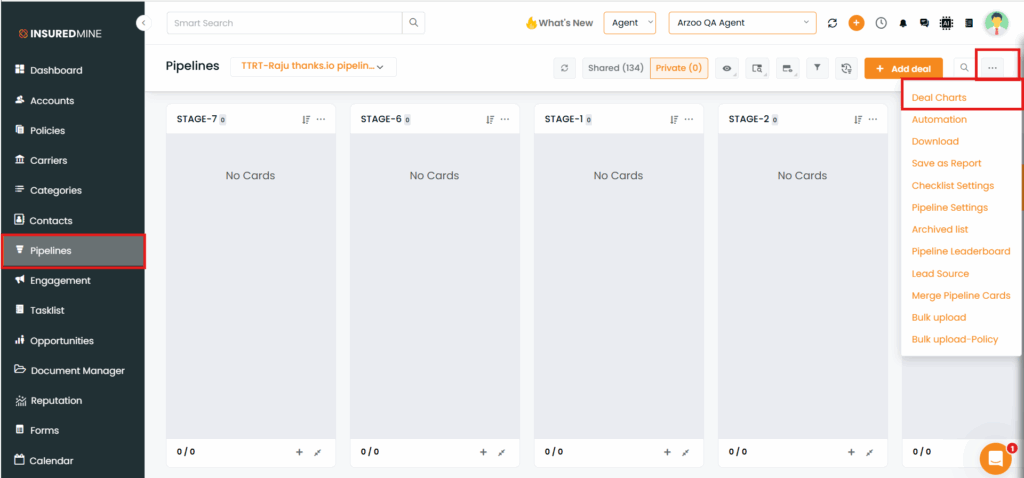Image resolution: width=1024 pixels, height=478 pixels.
Task: Toggle the eye visibility button
Action: (728, 68)
